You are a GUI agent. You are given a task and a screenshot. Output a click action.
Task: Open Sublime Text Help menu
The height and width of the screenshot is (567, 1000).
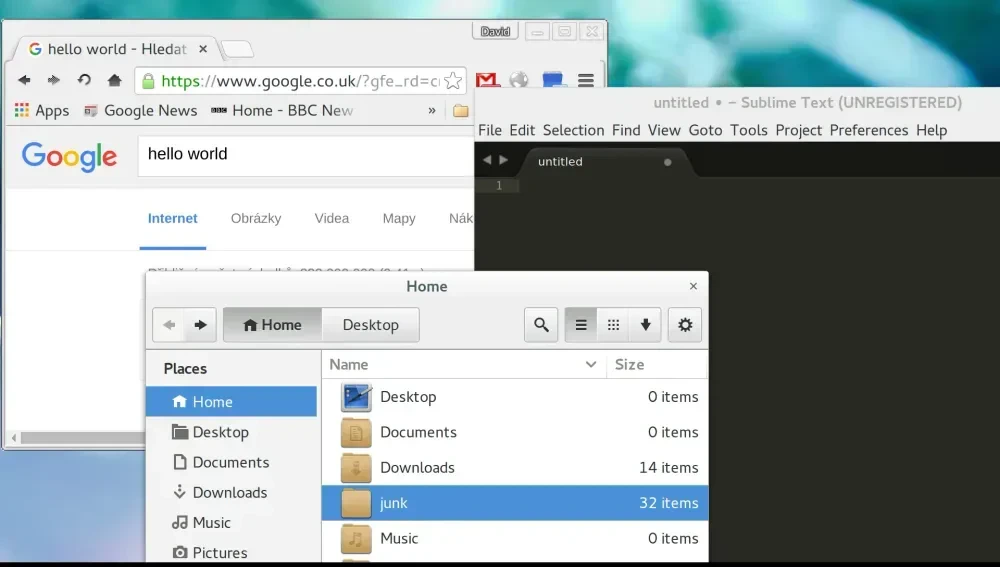[x=931, y=130]
